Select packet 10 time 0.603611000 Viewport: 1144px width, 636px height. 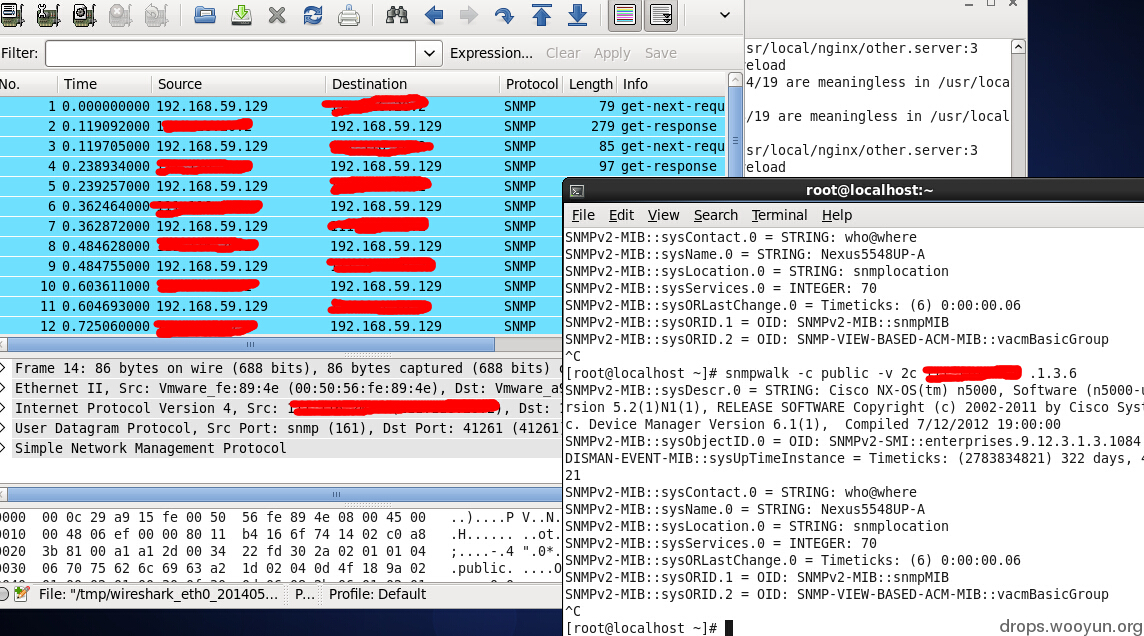pos(281,286)
